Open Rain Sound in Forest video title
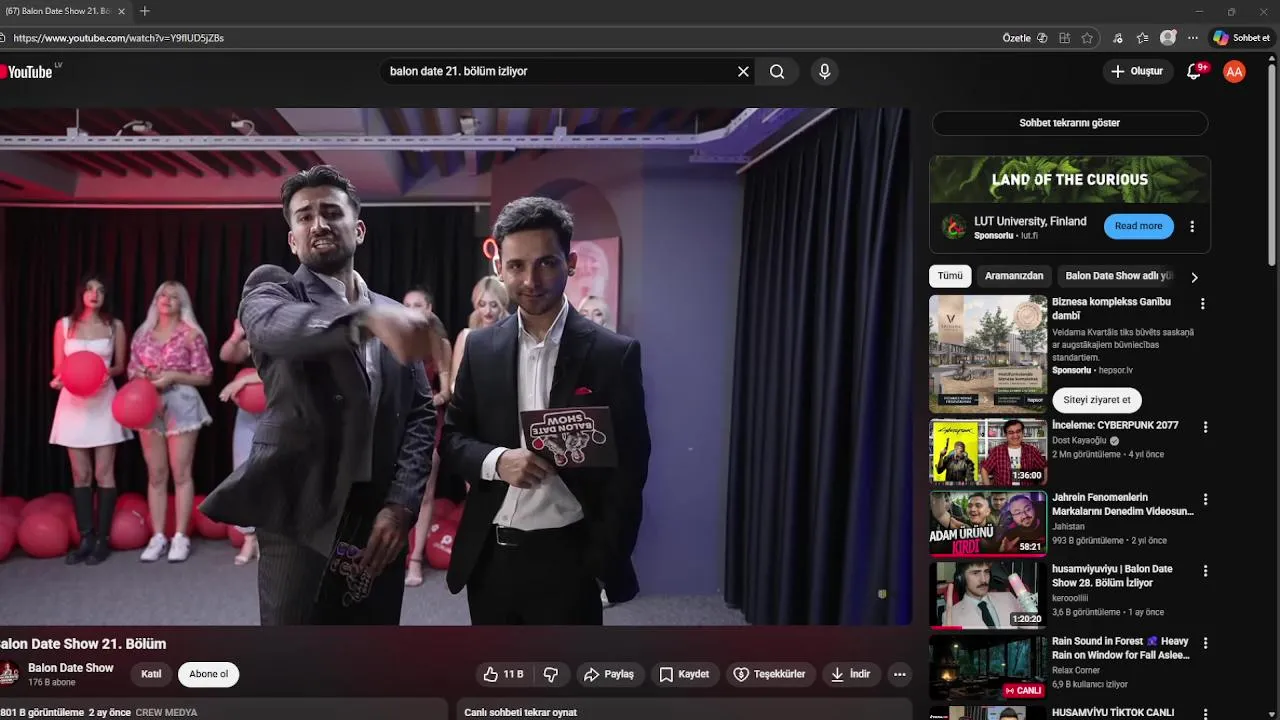 1120,648
